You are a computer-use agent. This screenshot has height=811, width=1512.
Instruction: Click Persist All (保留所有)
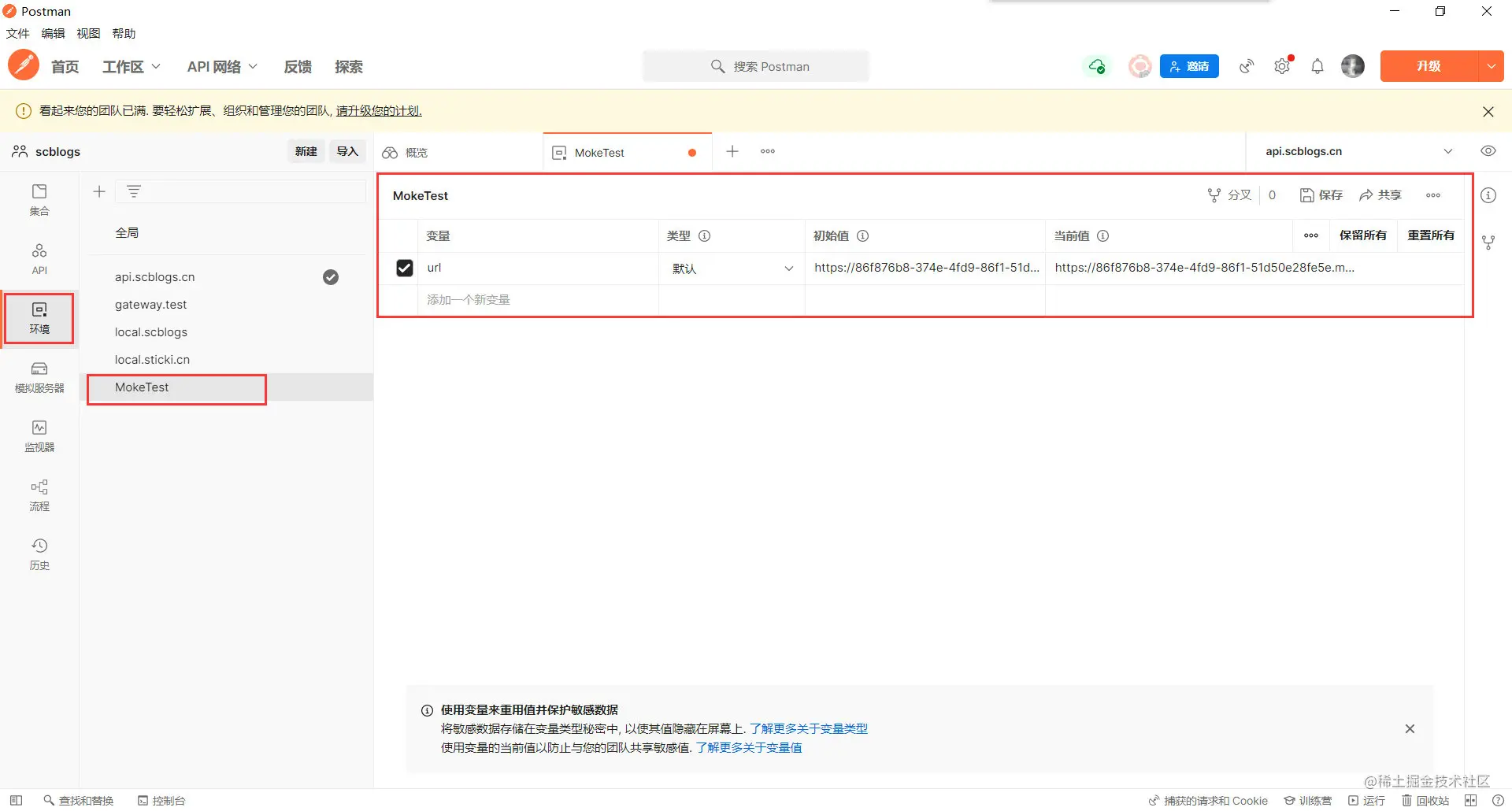click(1363, 235)
